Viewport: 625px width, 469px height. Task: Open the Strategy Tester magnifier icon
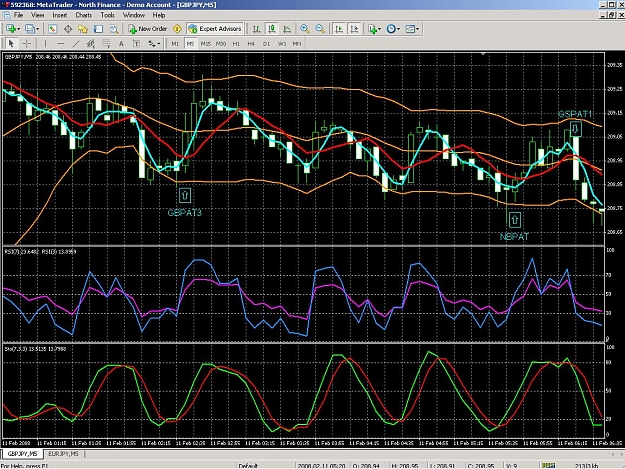(114, 29)
